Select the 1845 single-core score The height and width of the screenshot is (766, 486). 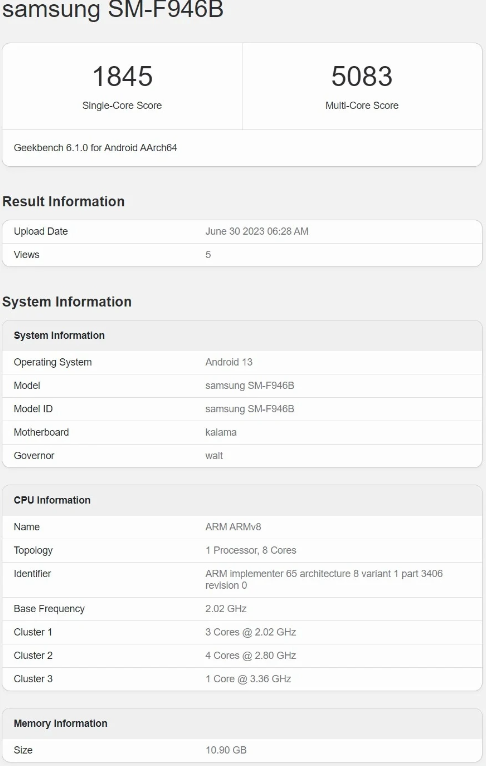point(123,76)
